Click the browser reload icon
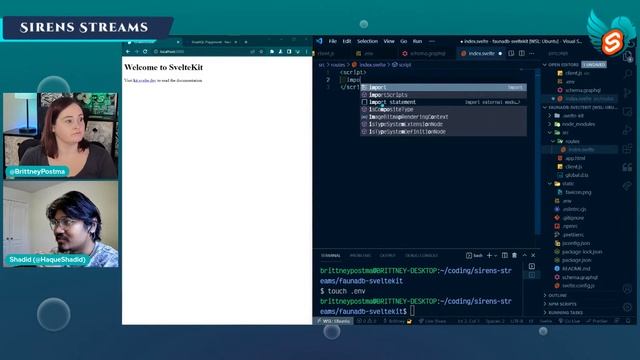This screenshot has width=640, height=360. point(145,52)
